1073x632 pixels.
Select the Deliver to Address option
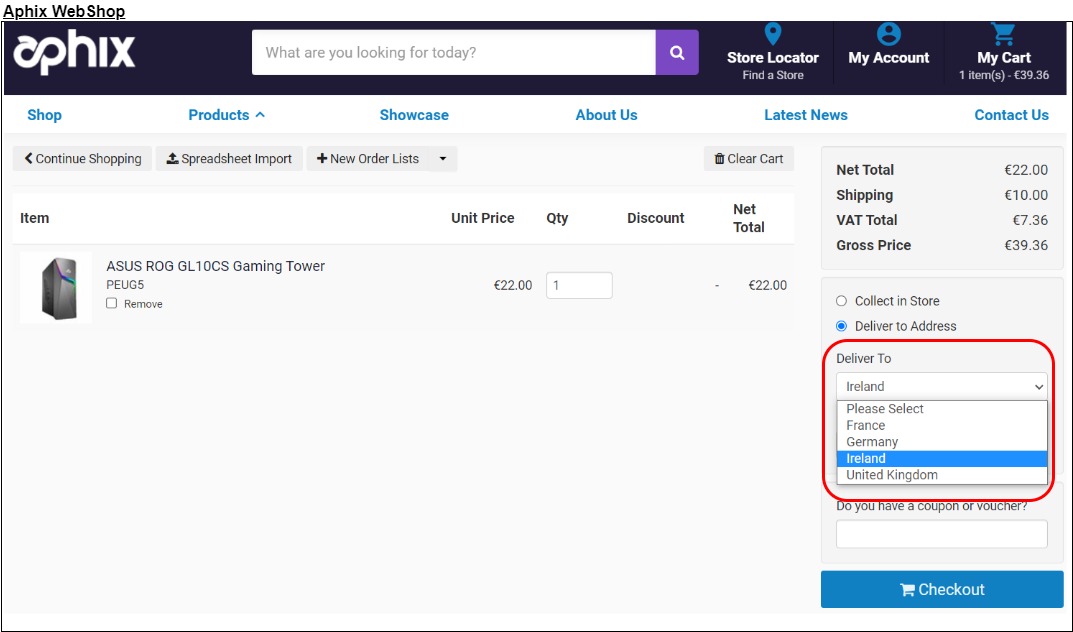(x=841, y=326)
